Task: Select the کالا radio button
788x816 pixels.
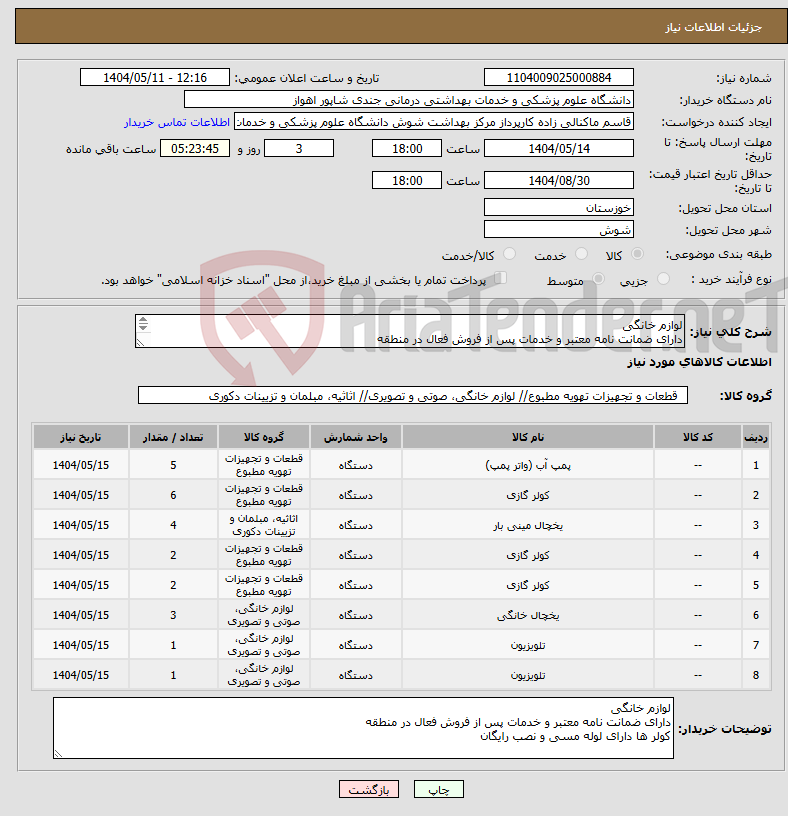Action: click(637, 254)
